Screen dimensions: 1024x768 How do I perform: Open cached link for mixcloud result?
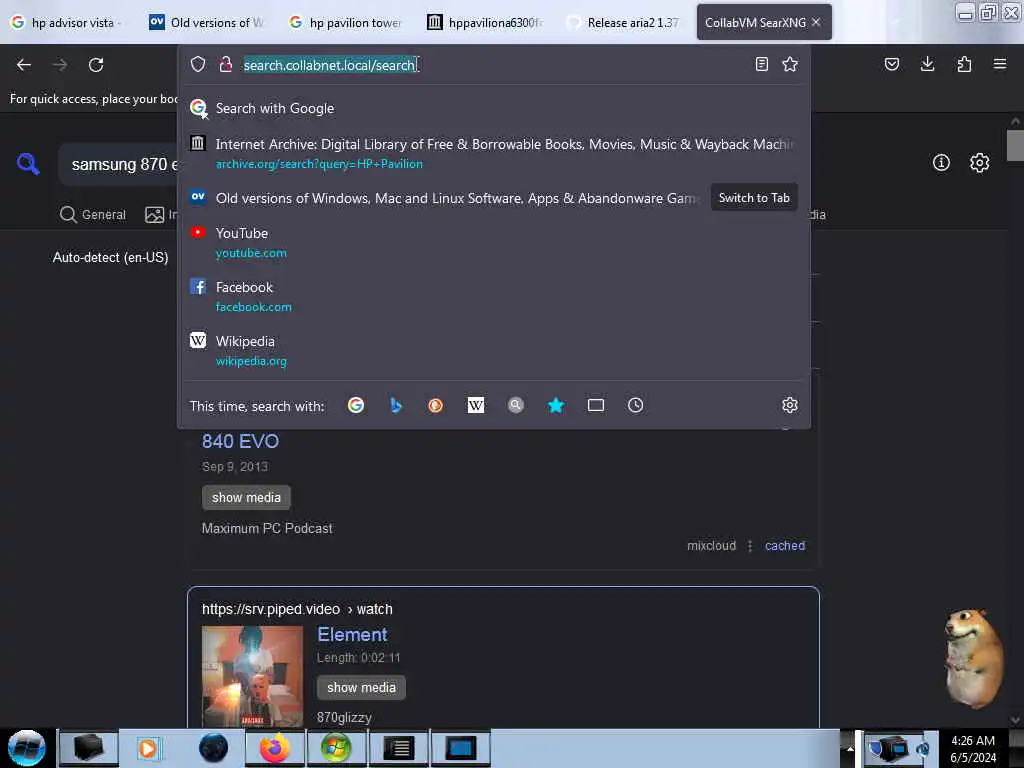(785, 546)
